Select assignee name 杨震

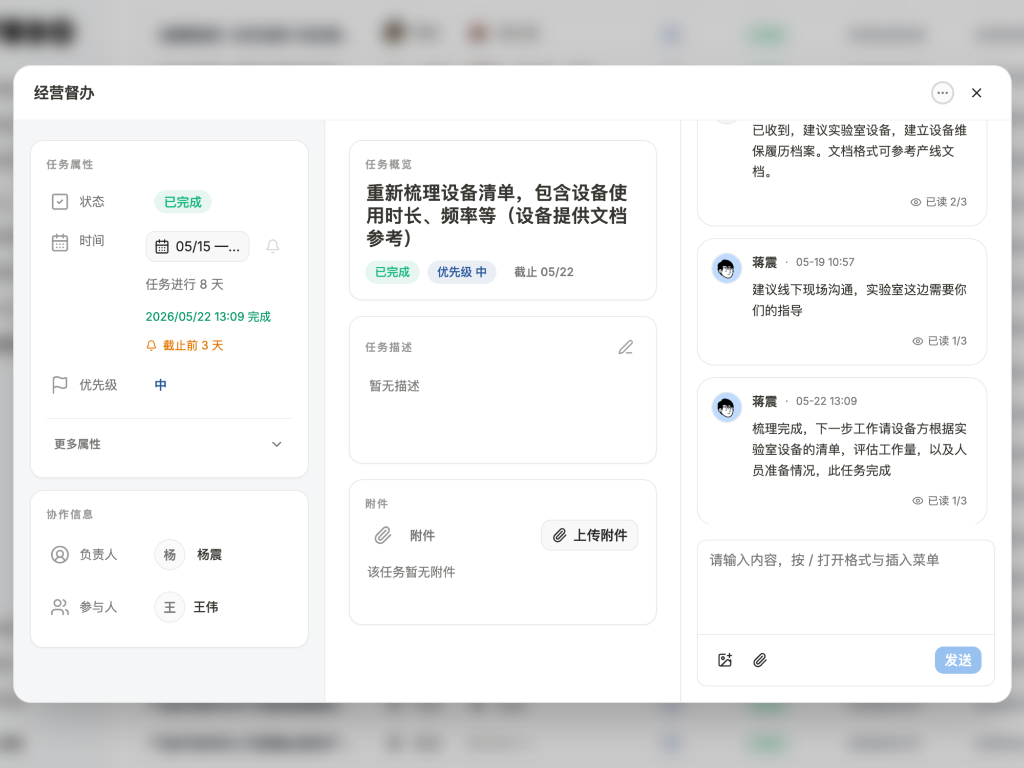coord(209,554)
